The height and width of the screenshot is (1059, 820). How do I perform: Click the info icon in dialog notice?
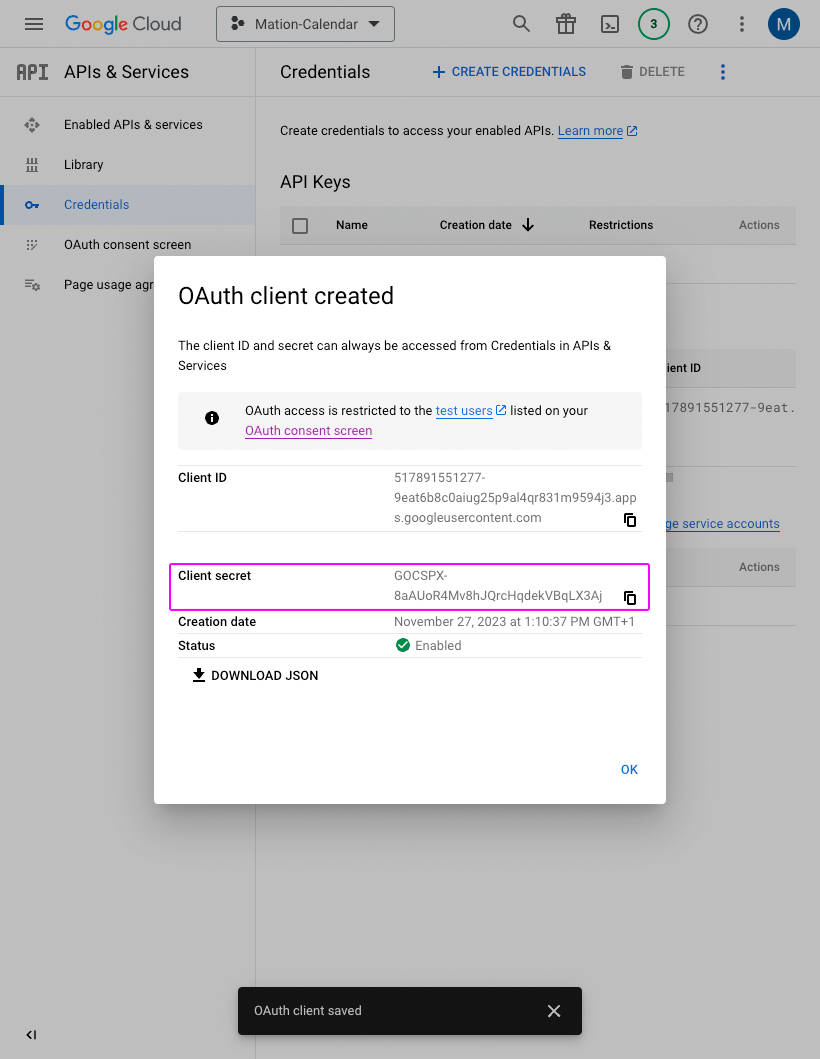coord(212,418)
